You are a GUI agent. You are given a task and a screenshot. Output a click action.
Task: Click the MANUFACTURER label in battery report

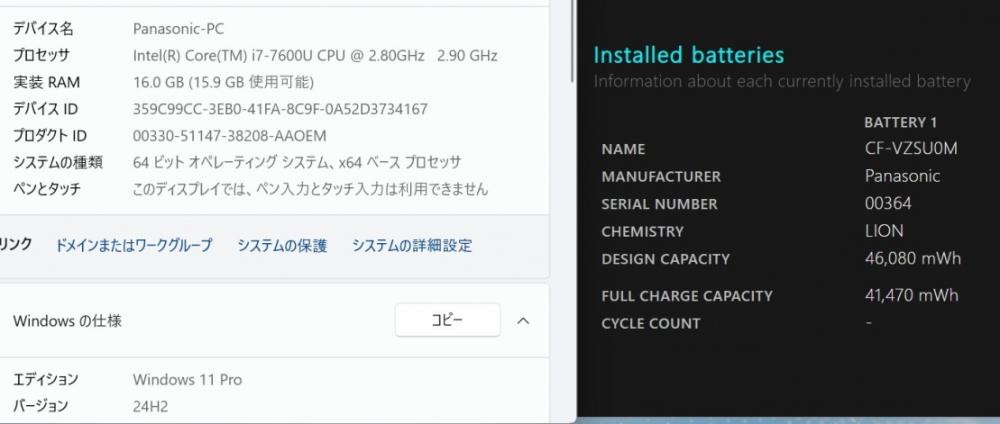(x=661, y=177)
